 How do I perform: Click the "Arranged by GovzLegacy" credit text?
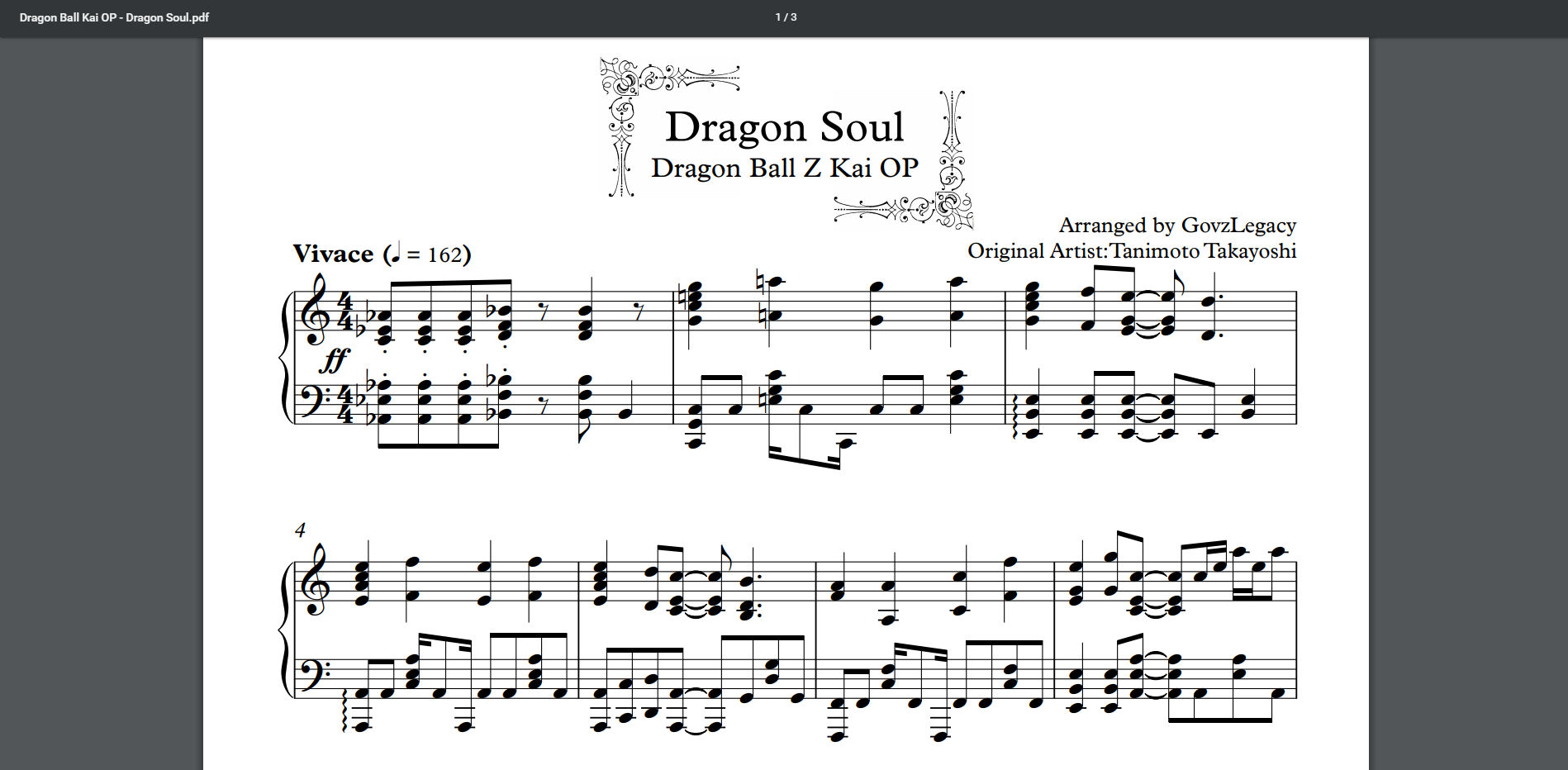tap(1176, 226)
